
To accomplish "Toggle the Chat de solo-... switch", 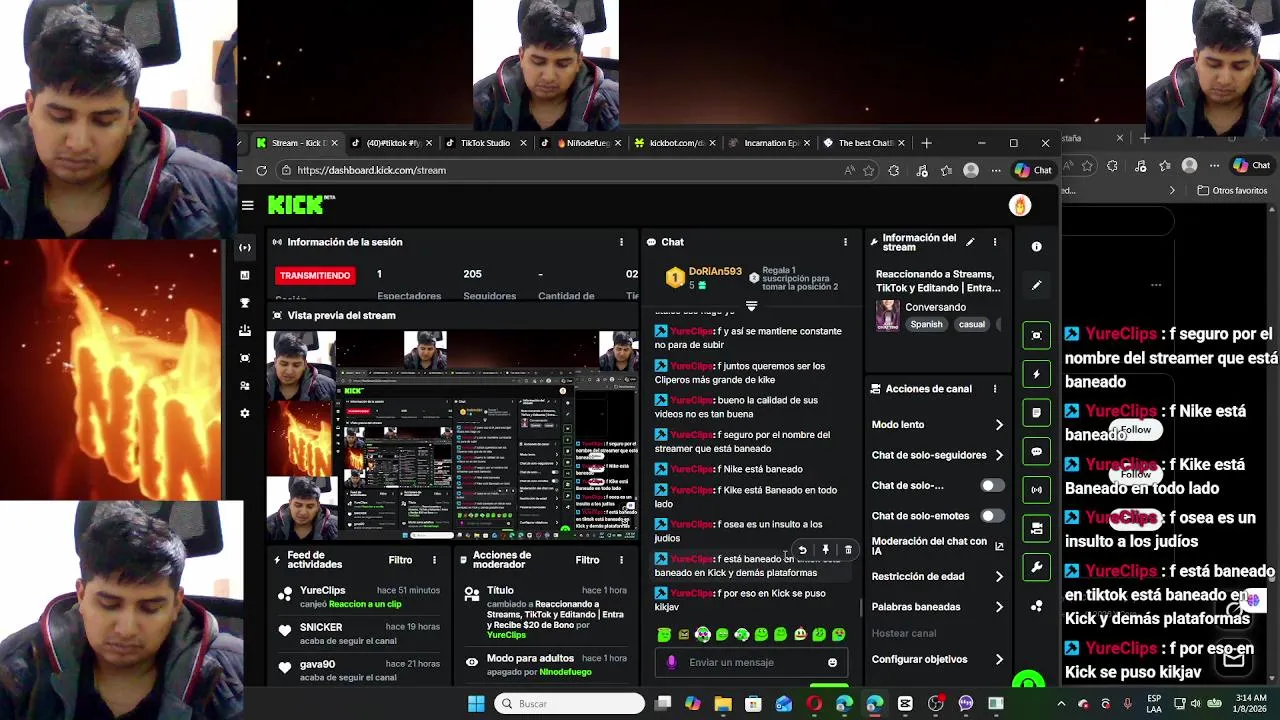I will pos(991,486).
